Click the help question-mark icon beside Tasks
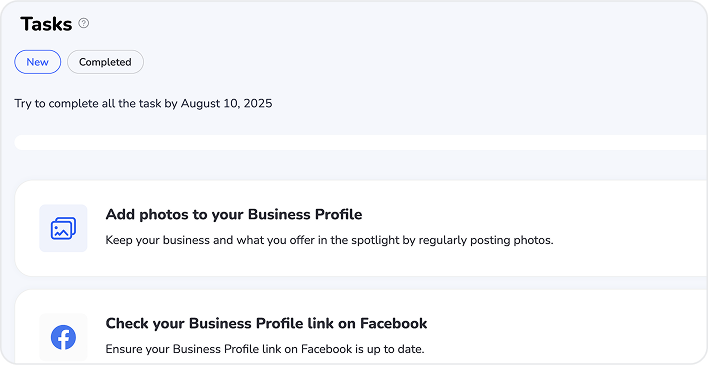 tap(84, 23)
